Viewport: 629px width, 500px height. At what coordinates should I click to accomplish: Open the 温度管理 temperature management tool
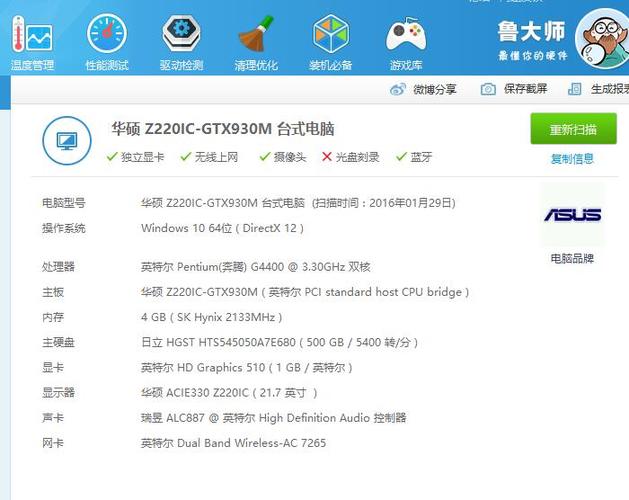[32, 43]
